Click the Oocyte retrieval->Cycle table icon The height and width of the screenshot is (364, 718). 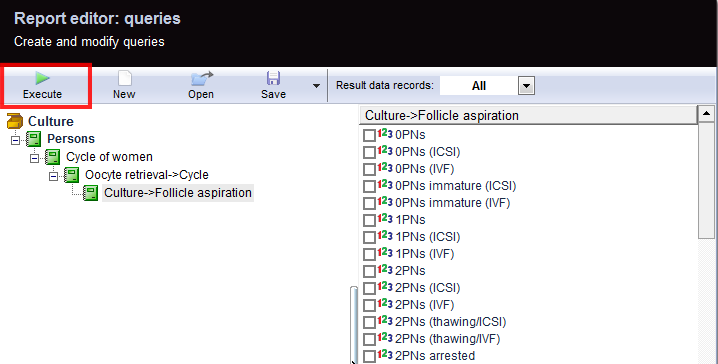pyautogui.click(x=71, y=175)
